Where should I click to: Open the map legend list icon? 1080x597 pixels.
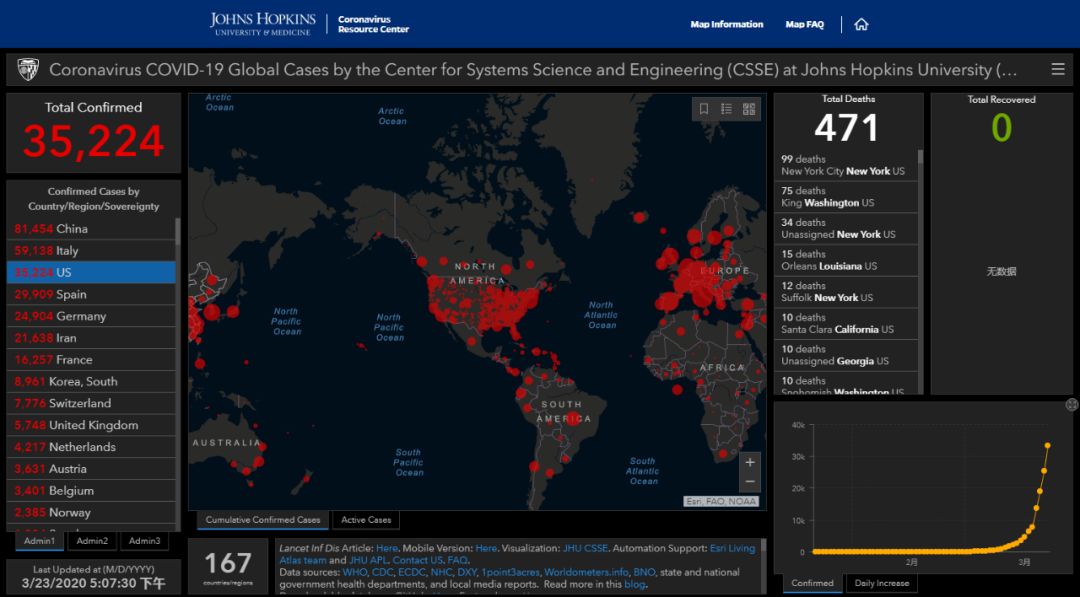pos(726,109)
